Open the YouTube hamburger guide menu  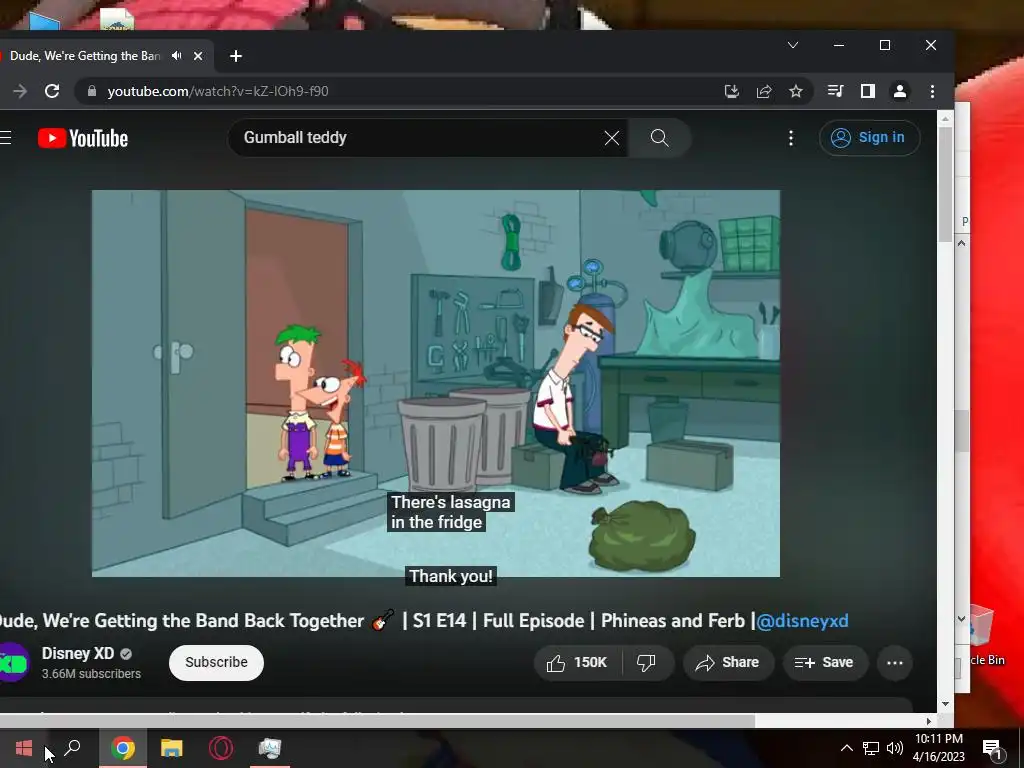click(x=6, y=138)
